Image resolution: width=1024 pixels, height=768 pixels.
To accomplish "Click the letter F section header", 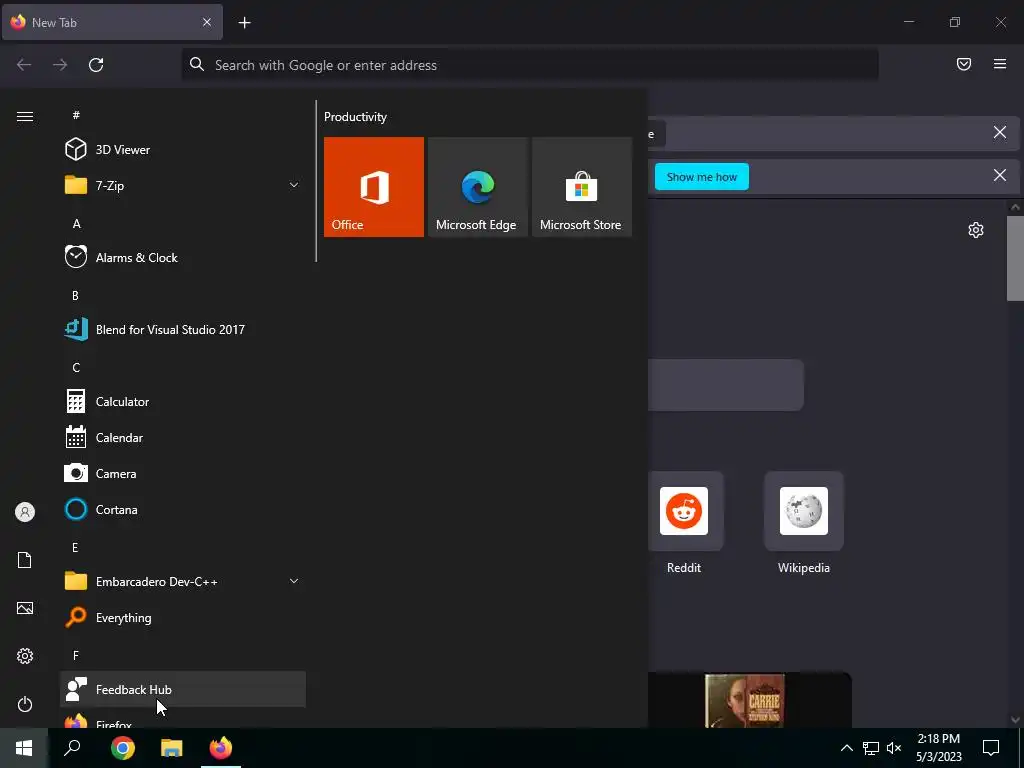I will coord(76,655).
